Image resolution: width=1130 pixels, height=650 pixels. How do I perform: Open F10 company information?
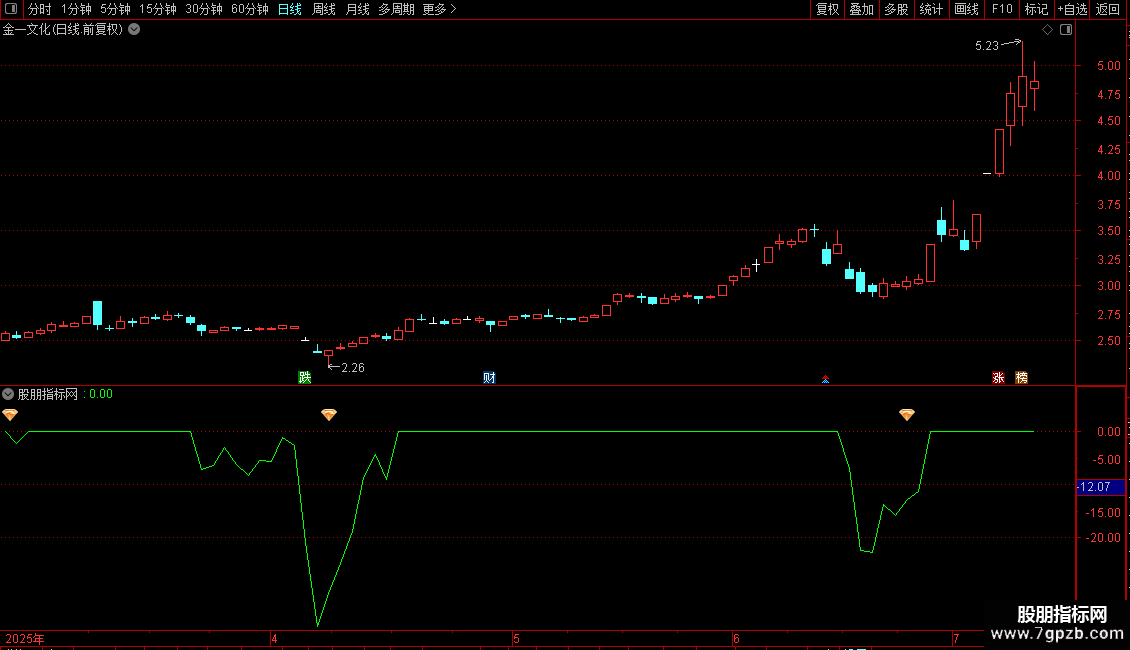tap(1002, 9)
